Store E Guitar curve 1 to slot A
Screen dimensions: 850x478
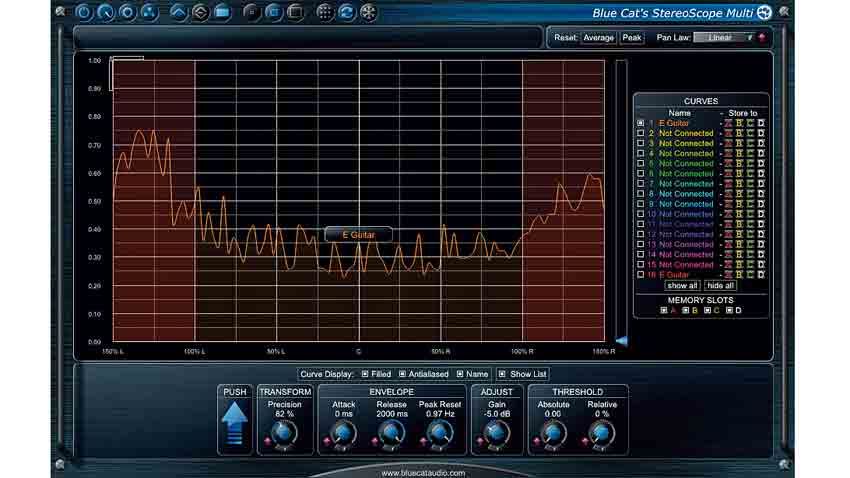point(728,124)
